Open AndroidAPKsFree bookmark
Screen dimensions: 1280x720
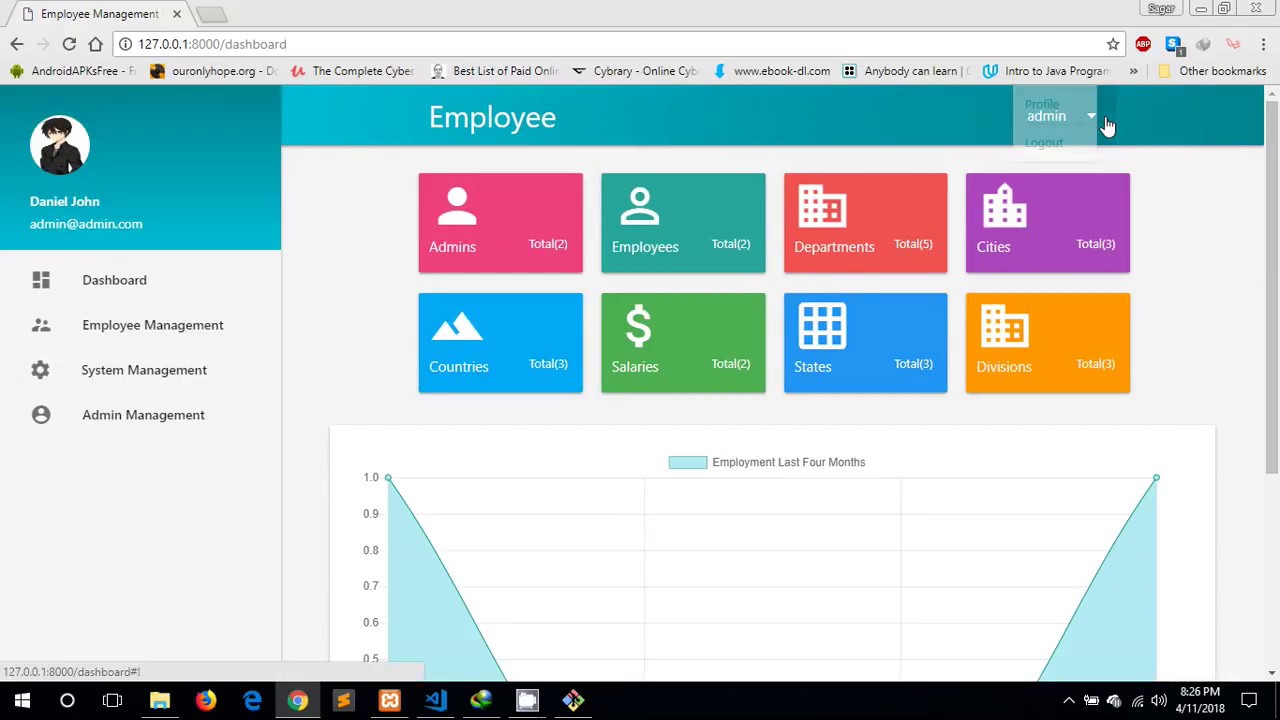(x=72, y=71)
